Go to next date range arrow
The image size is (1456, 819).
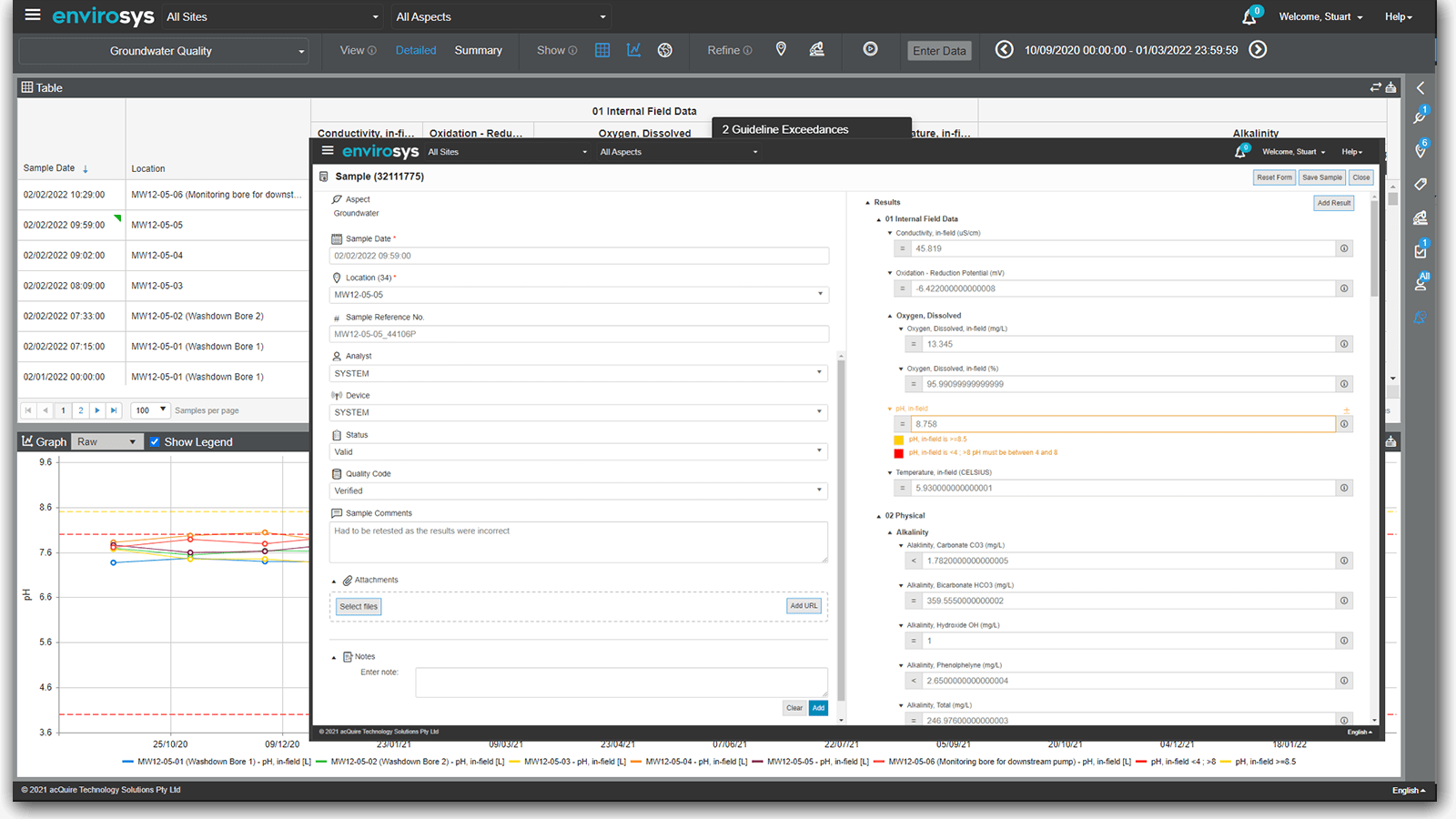point(1258,50)
